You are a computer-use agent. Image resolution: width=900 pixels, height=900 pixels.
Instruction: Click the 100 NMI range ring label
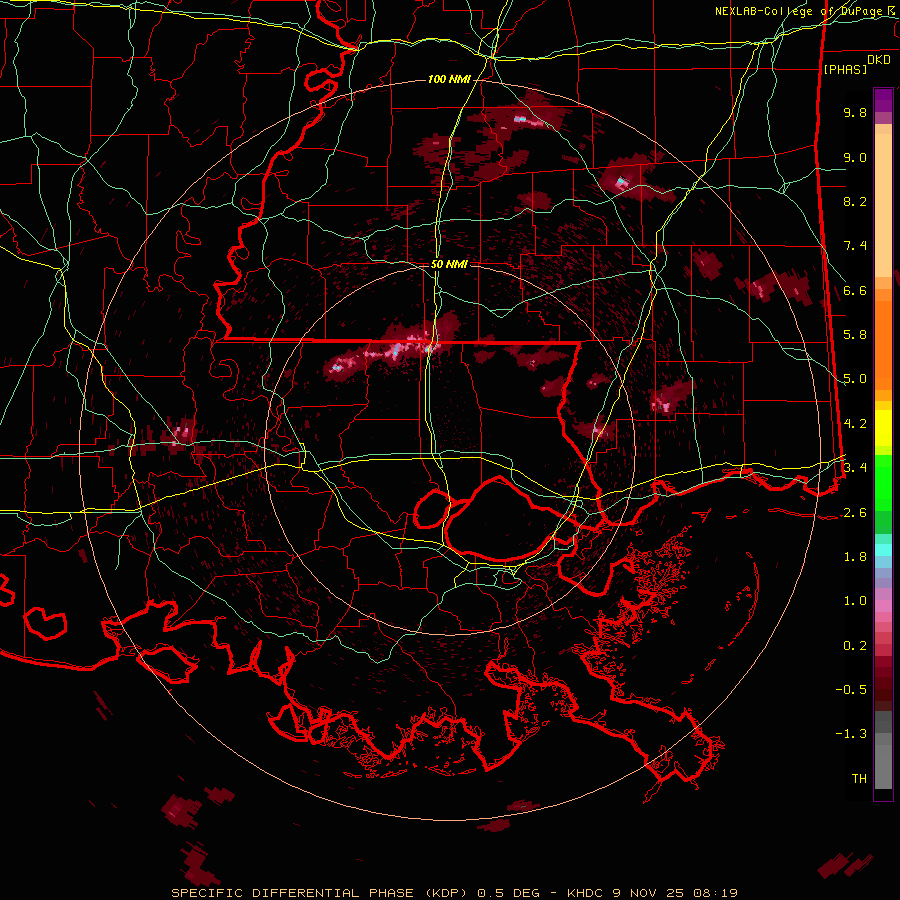coord(449,79)
